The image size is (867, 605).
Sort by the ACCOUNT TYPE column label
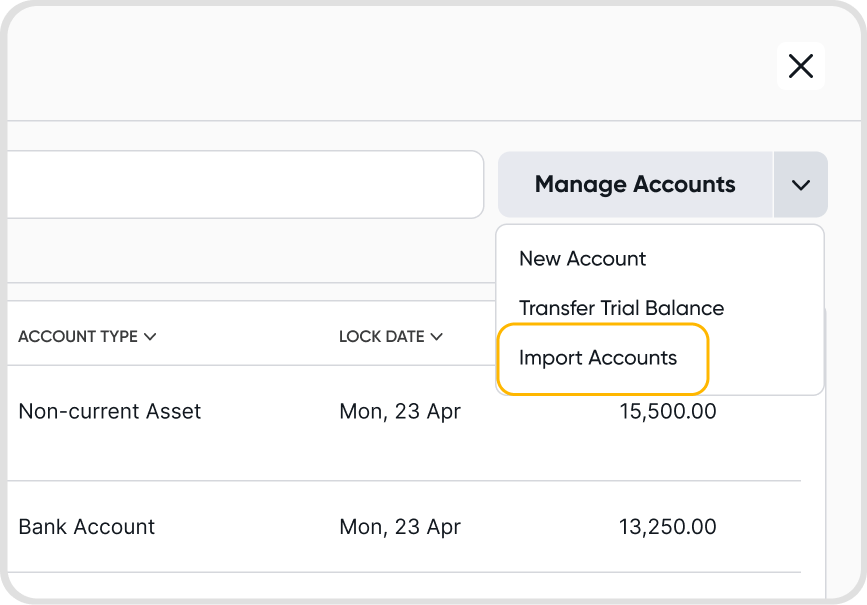tap(78, 337)
